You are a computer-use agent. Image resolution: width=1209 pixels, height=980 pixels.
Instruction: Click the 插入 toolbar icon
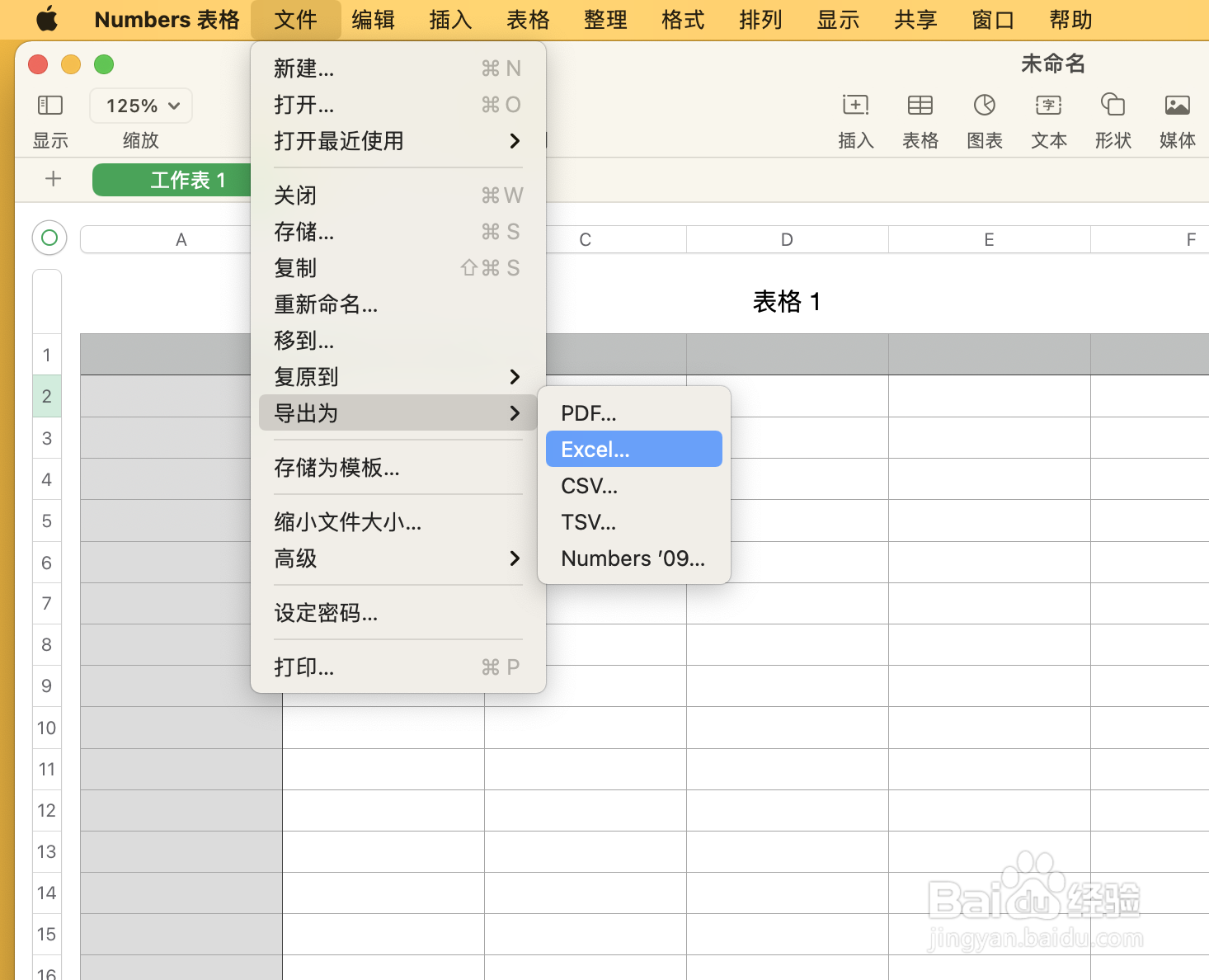coord(854,120)
